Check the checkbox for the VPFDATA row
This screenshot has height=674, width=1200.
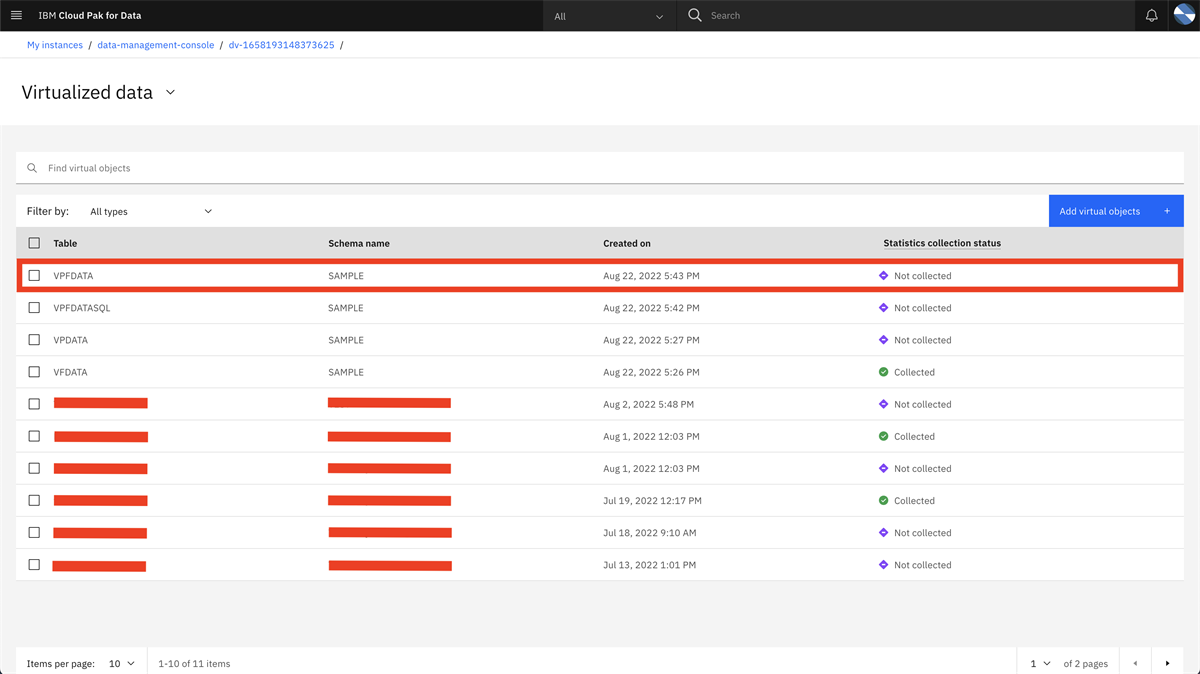(33, 275)
